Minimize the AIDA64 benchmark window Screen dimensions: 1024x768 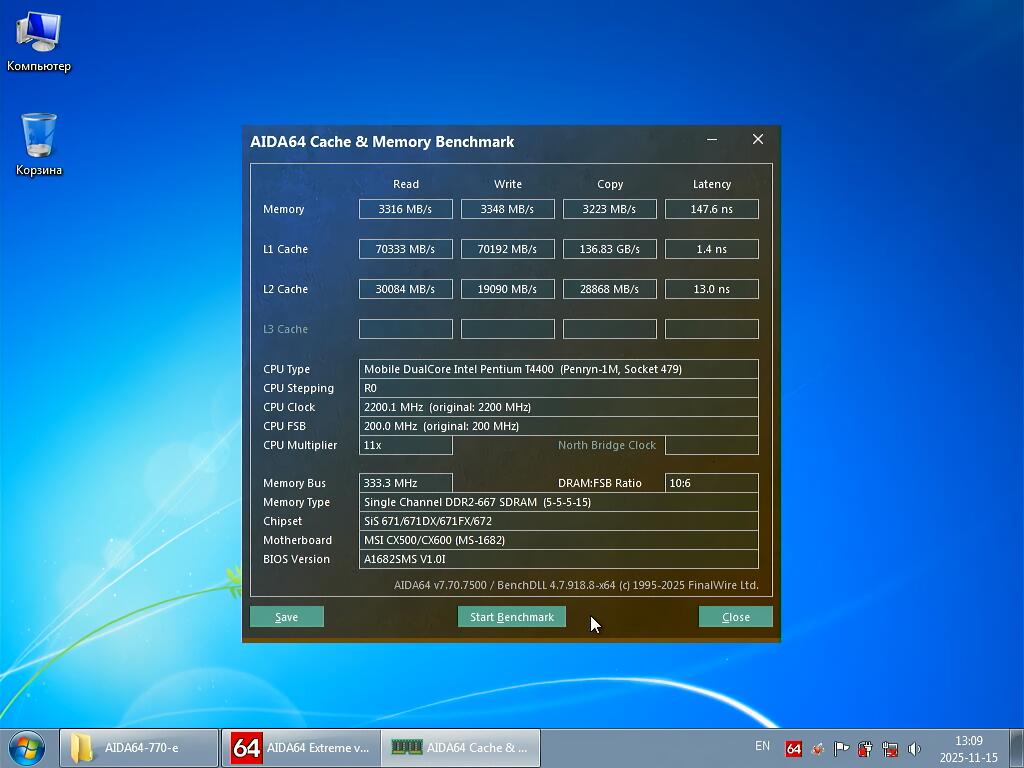(712, 139)
